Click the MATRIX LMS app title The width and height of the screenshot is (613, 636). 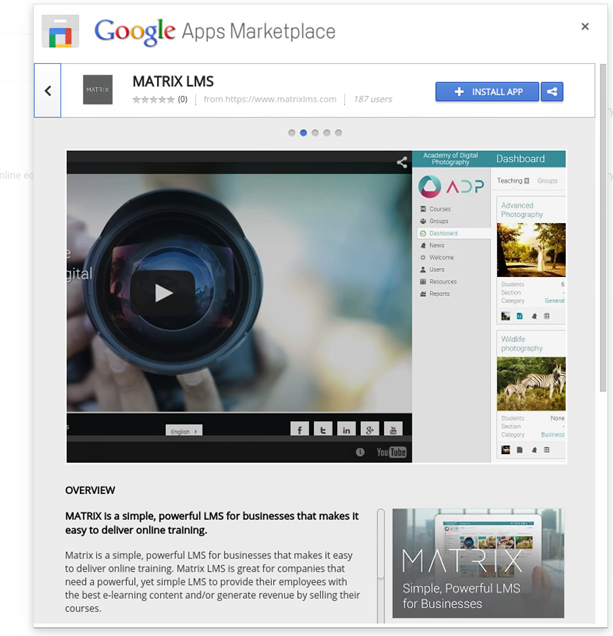point(173,82)
